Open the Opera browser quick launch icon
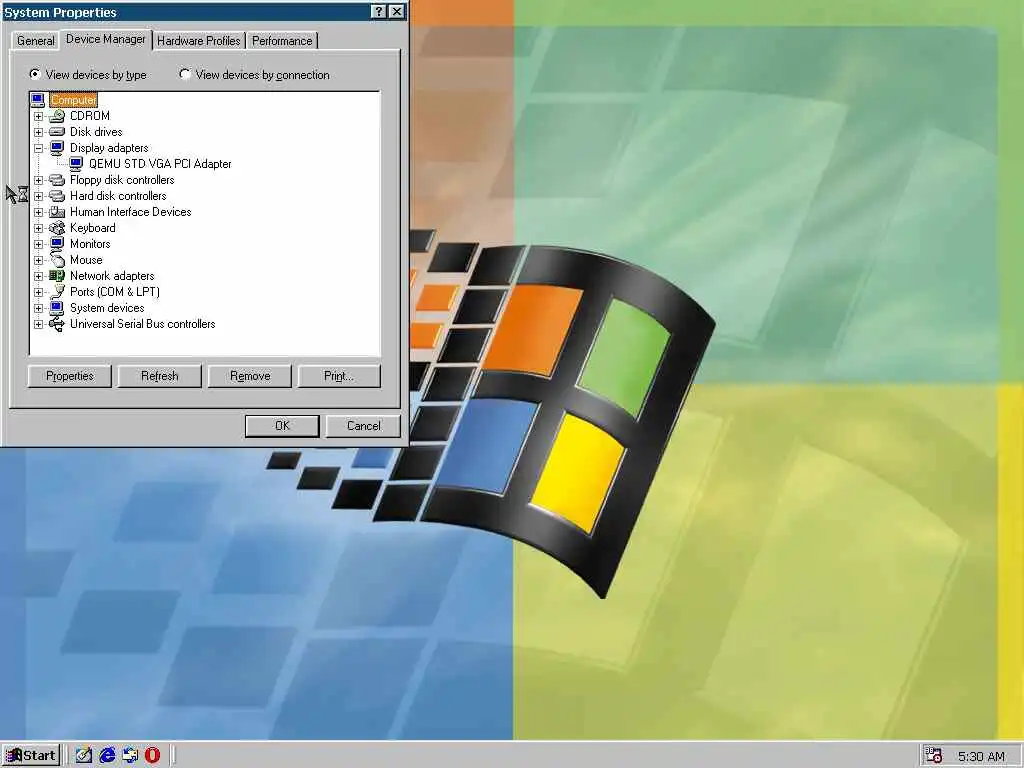The height and width of the screenshot is (768, 1024). [x=152, y=755]
